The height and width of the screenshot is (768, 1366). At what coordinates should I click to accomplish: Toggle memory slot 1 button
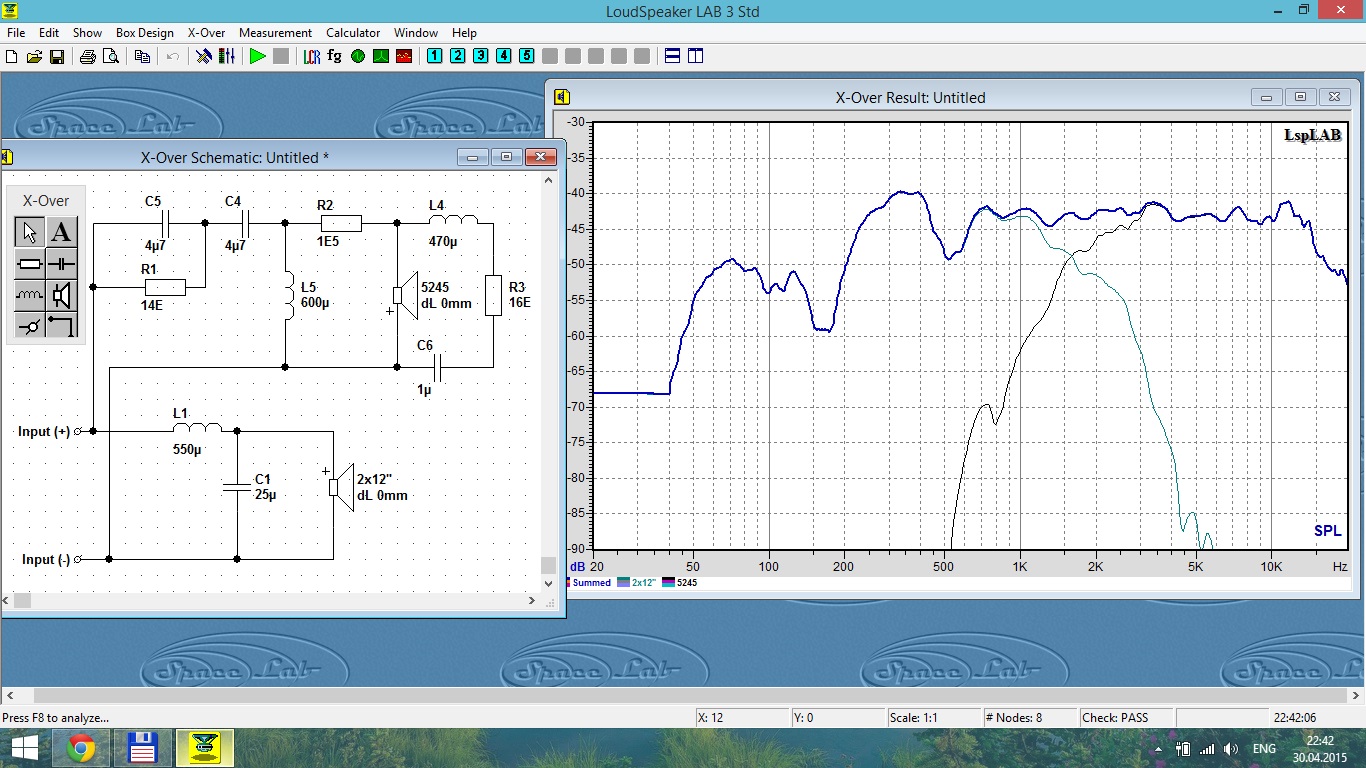click(x=434, y=56)
